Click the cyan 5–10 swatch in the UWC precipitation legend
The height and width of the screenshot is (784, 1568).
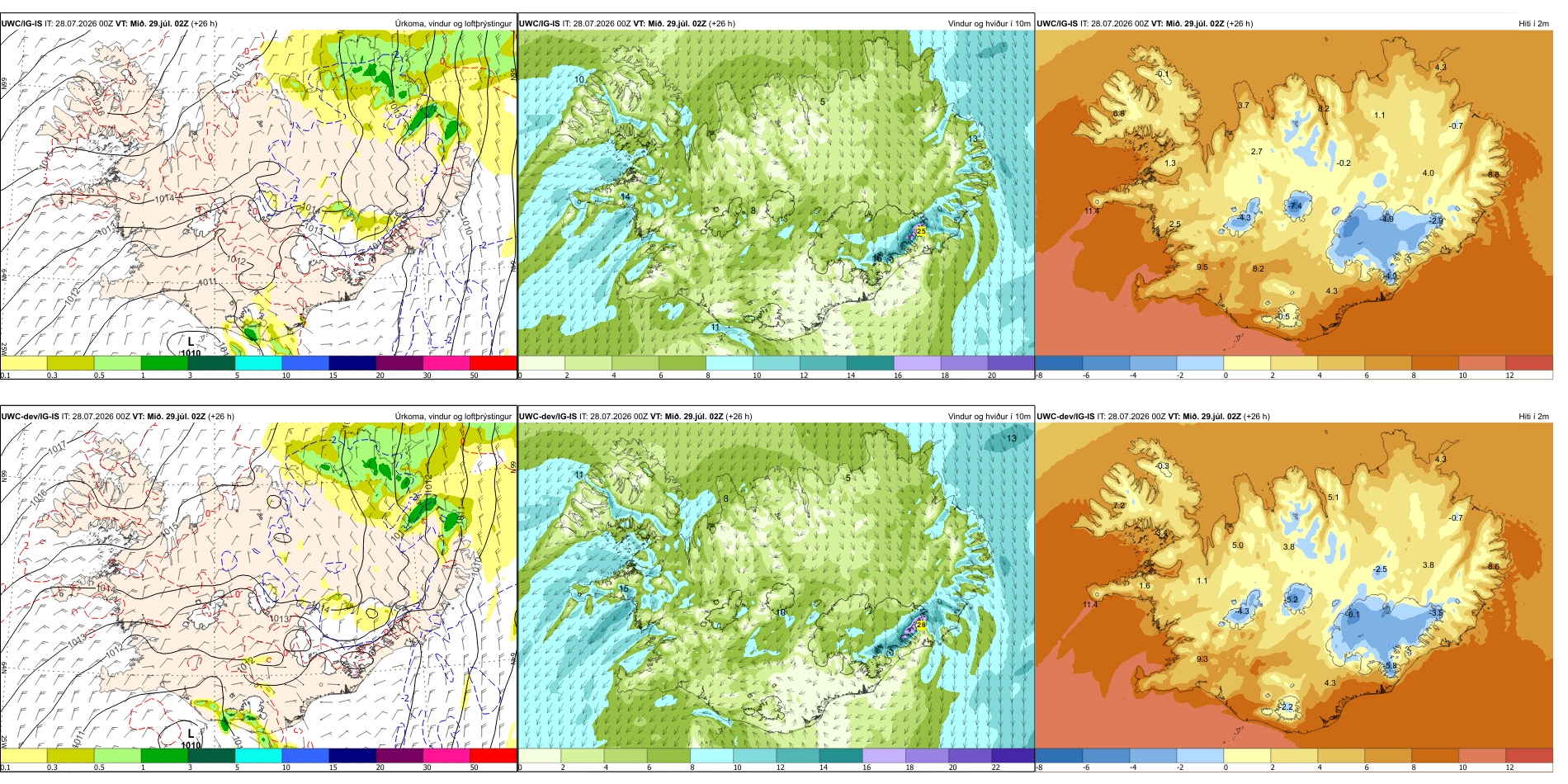(258, 362)
